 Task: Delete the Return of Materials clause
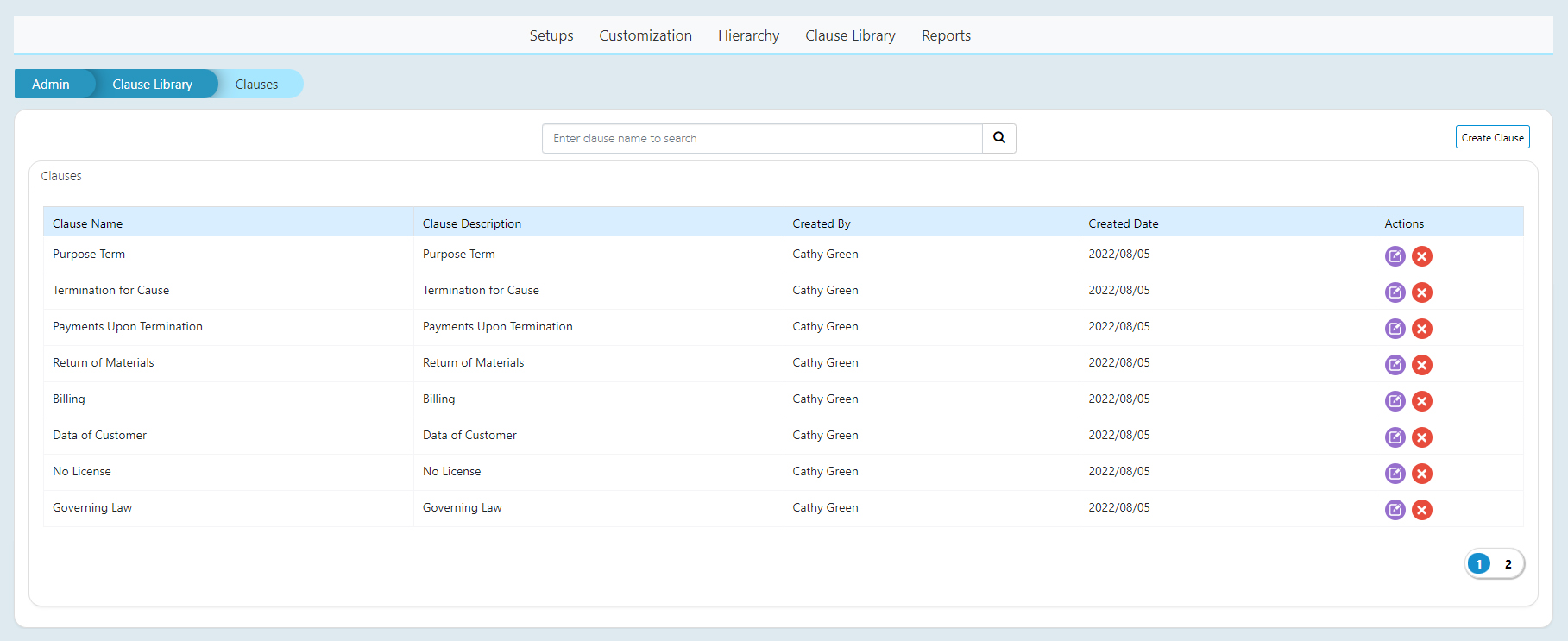coord(1422,365)
